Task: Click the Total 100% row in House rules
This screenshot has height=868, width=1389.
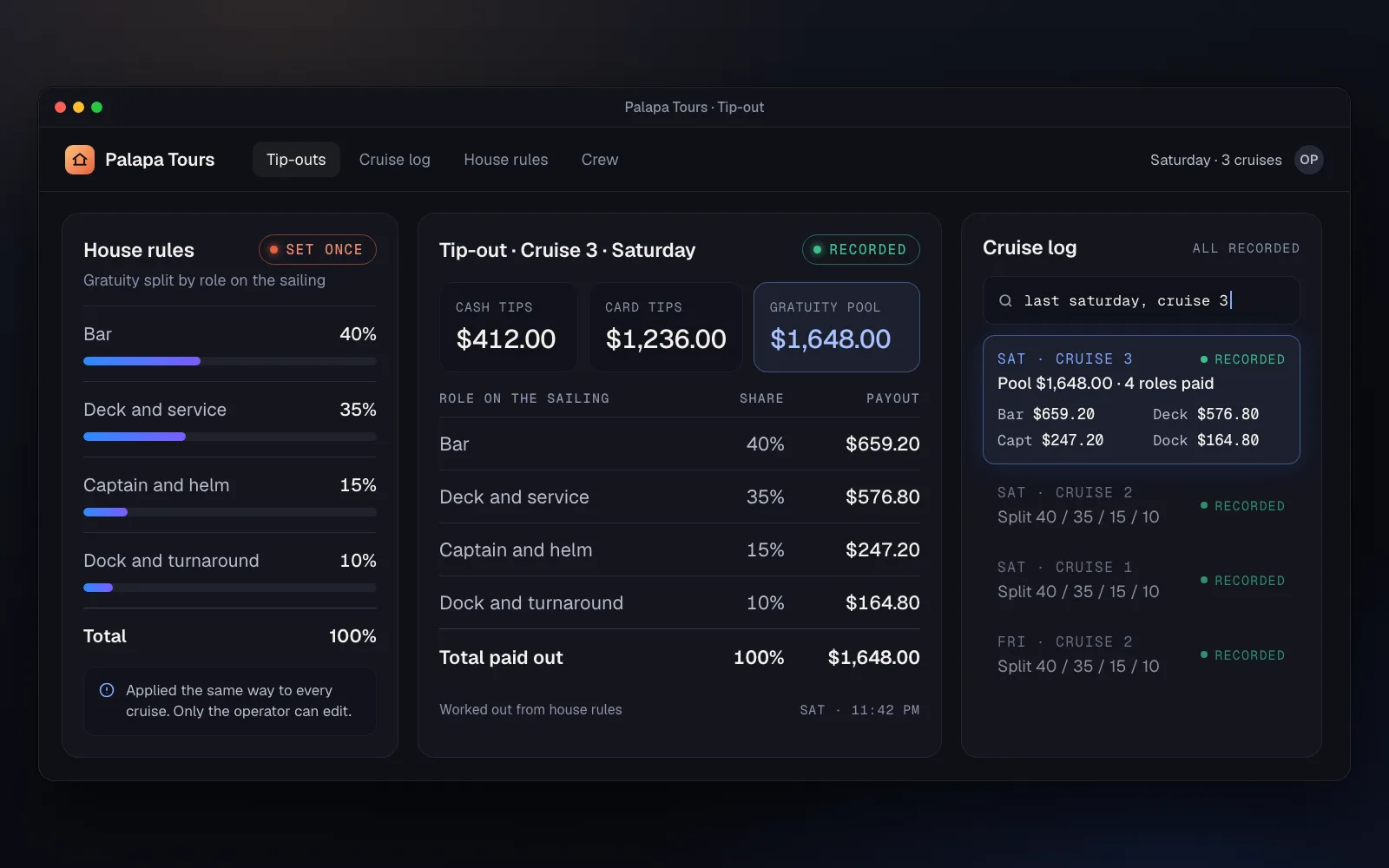Action: 230,636
